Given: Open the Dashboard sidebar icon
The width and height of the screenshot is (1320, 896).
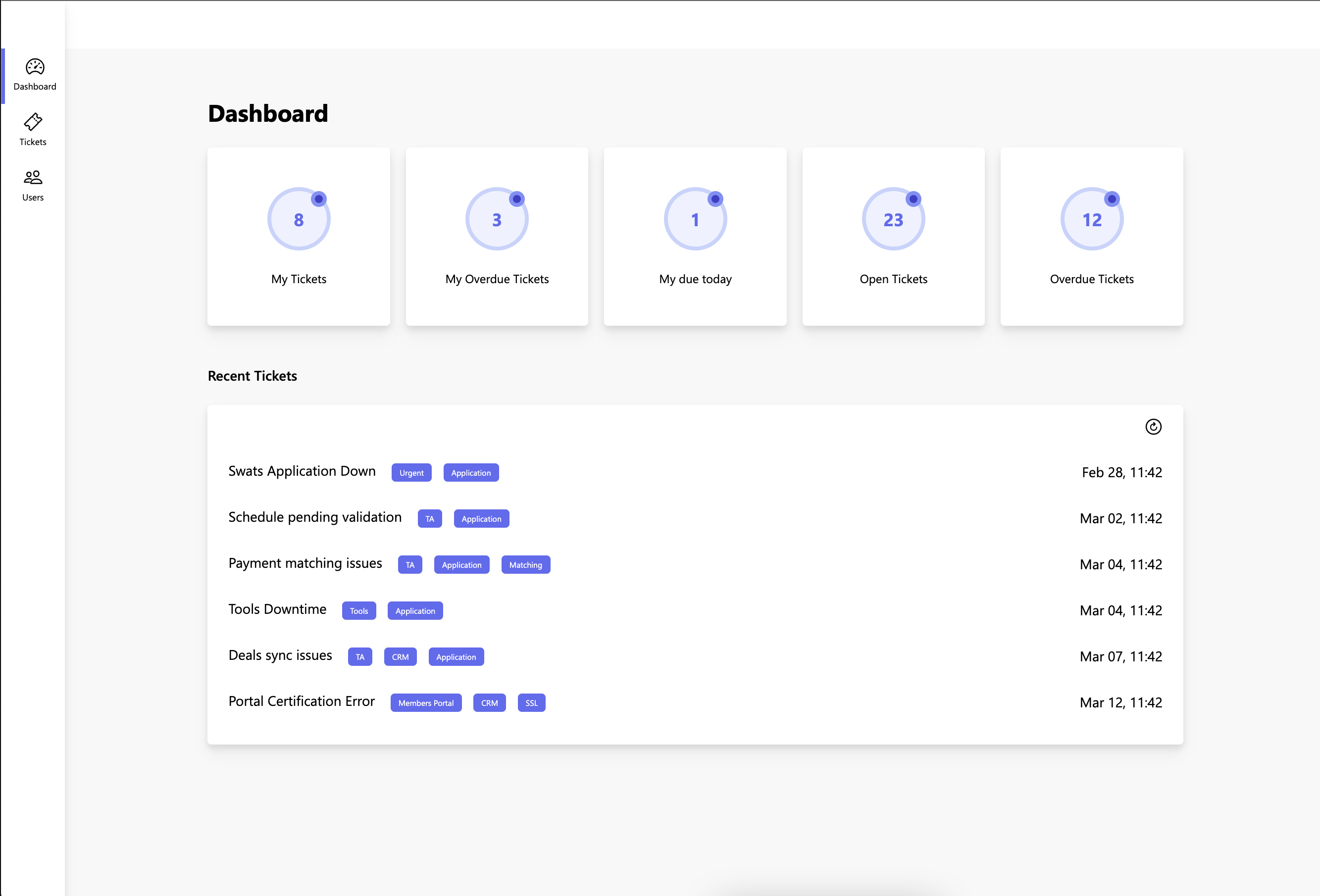Looking at the screenshot, I should click(35, 67).
